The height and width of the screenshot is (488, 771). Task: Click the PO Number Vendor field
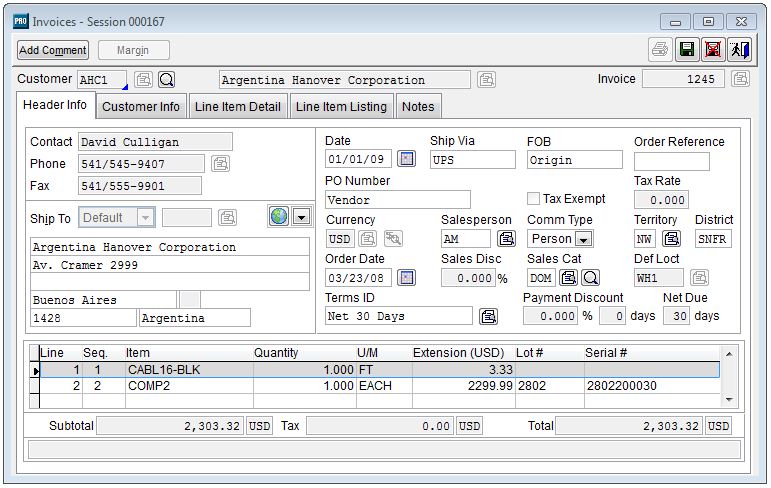coord(397,200)
